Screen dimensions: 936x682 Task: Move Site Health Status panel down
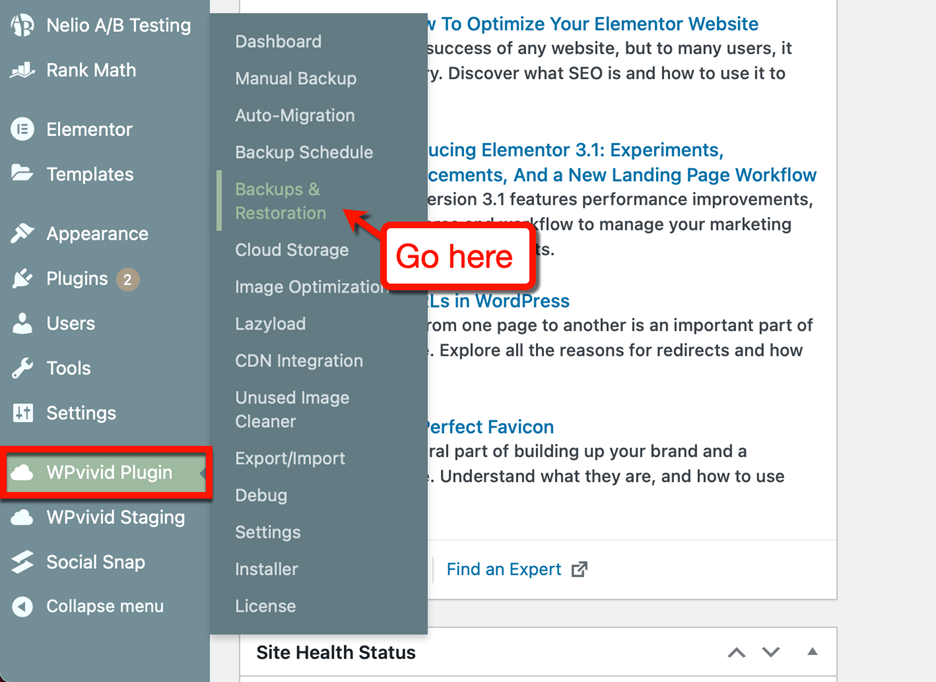coord(771,652)
